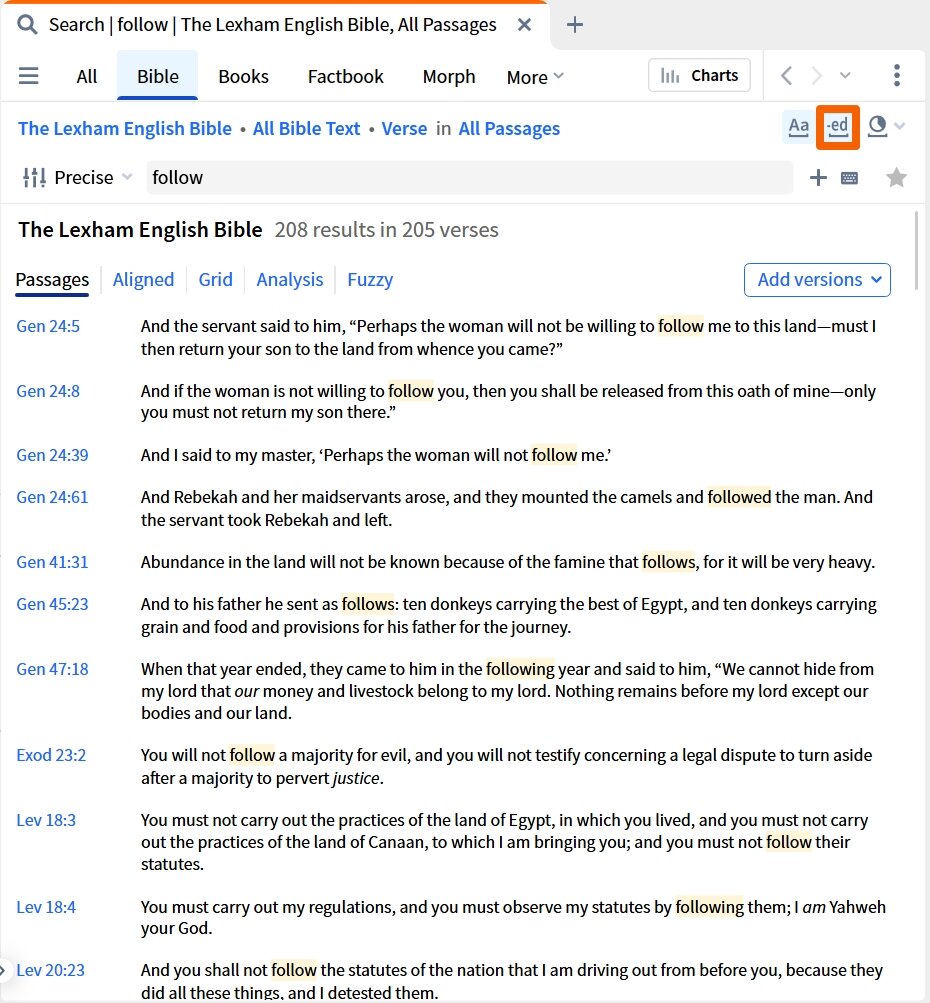Viewport: 930px width, 1003px height.
Task: Switch to the All search tab
Action: [x=86, y=77]
